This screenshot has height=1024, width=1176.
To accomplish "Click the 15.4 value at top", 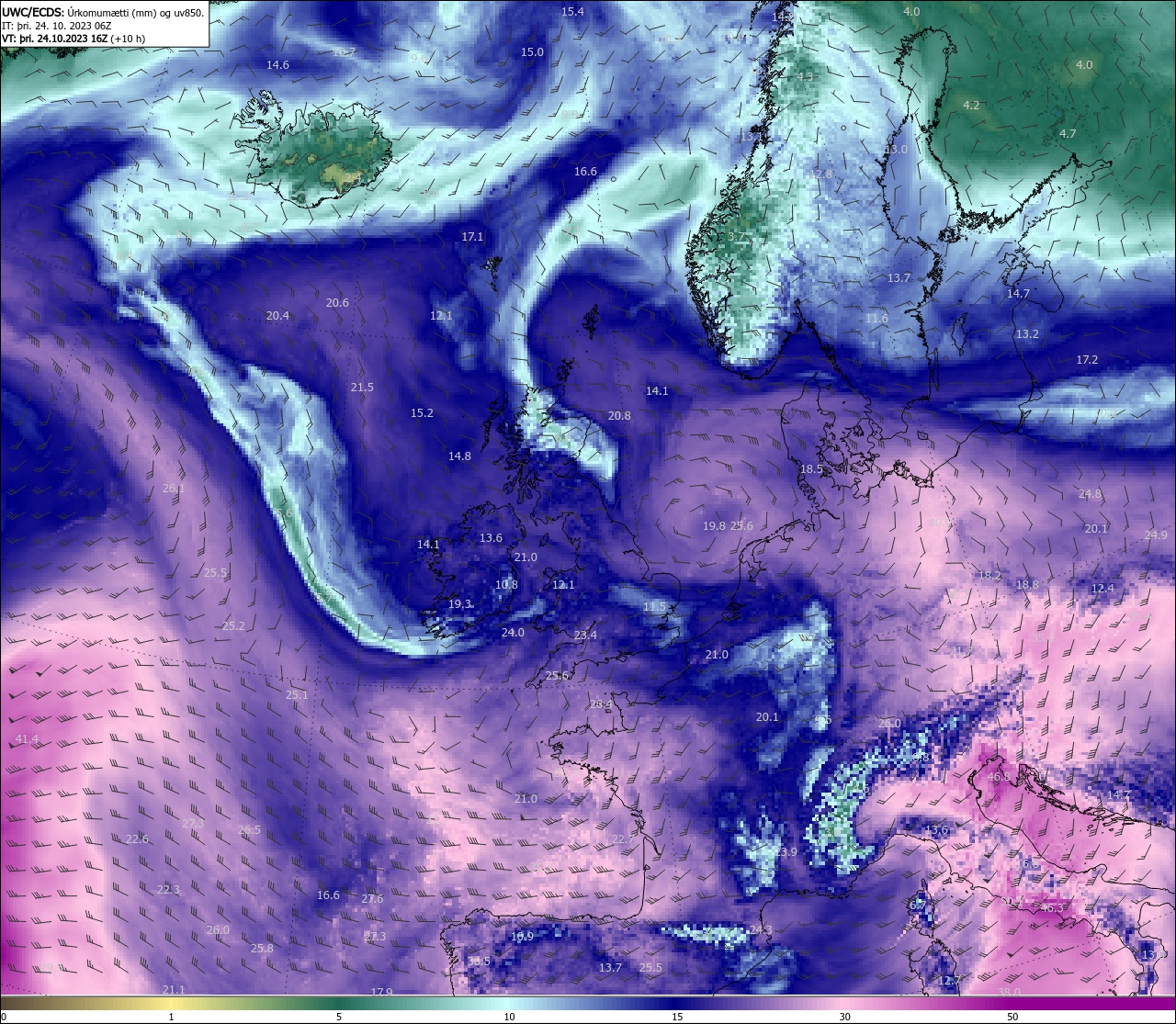I will click(572, 12).
